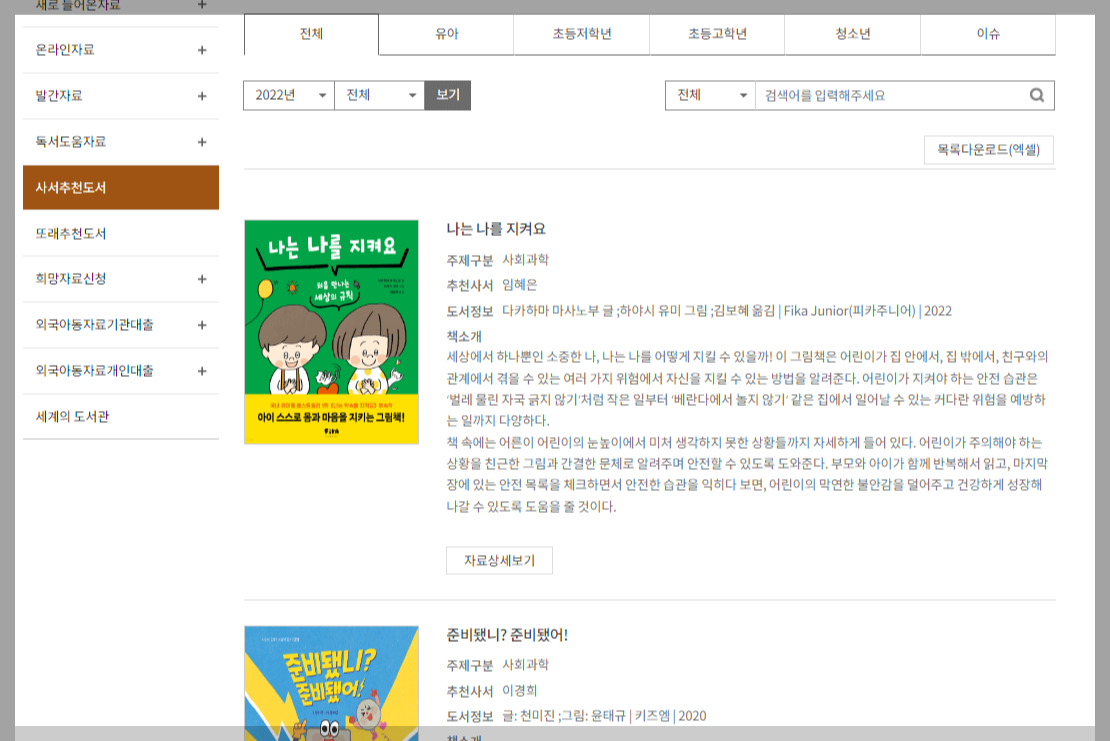Open the 2022년 year dropdown

(289, 96)
